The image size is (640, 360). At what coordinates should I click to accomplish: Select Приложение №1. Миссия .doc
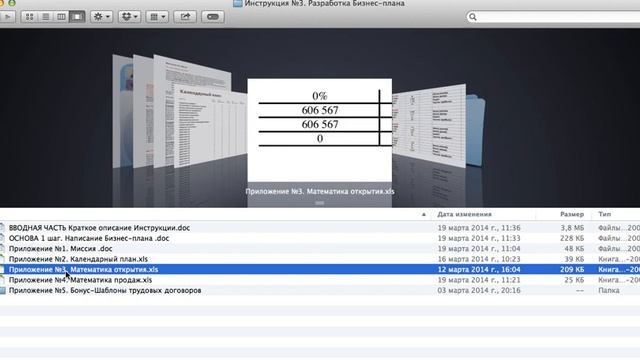60,249
